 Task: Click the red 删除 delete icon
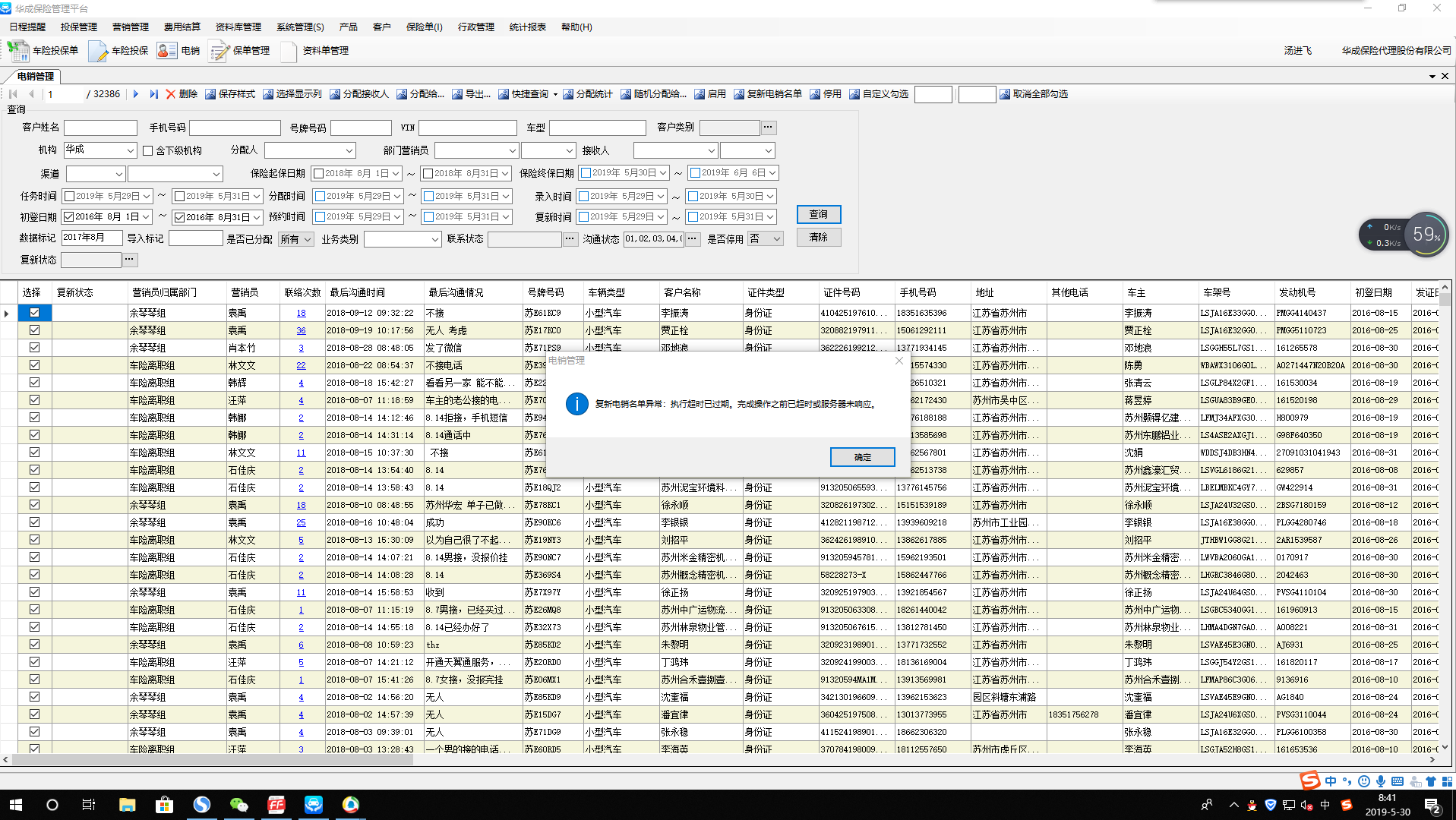tap(171, 94)
